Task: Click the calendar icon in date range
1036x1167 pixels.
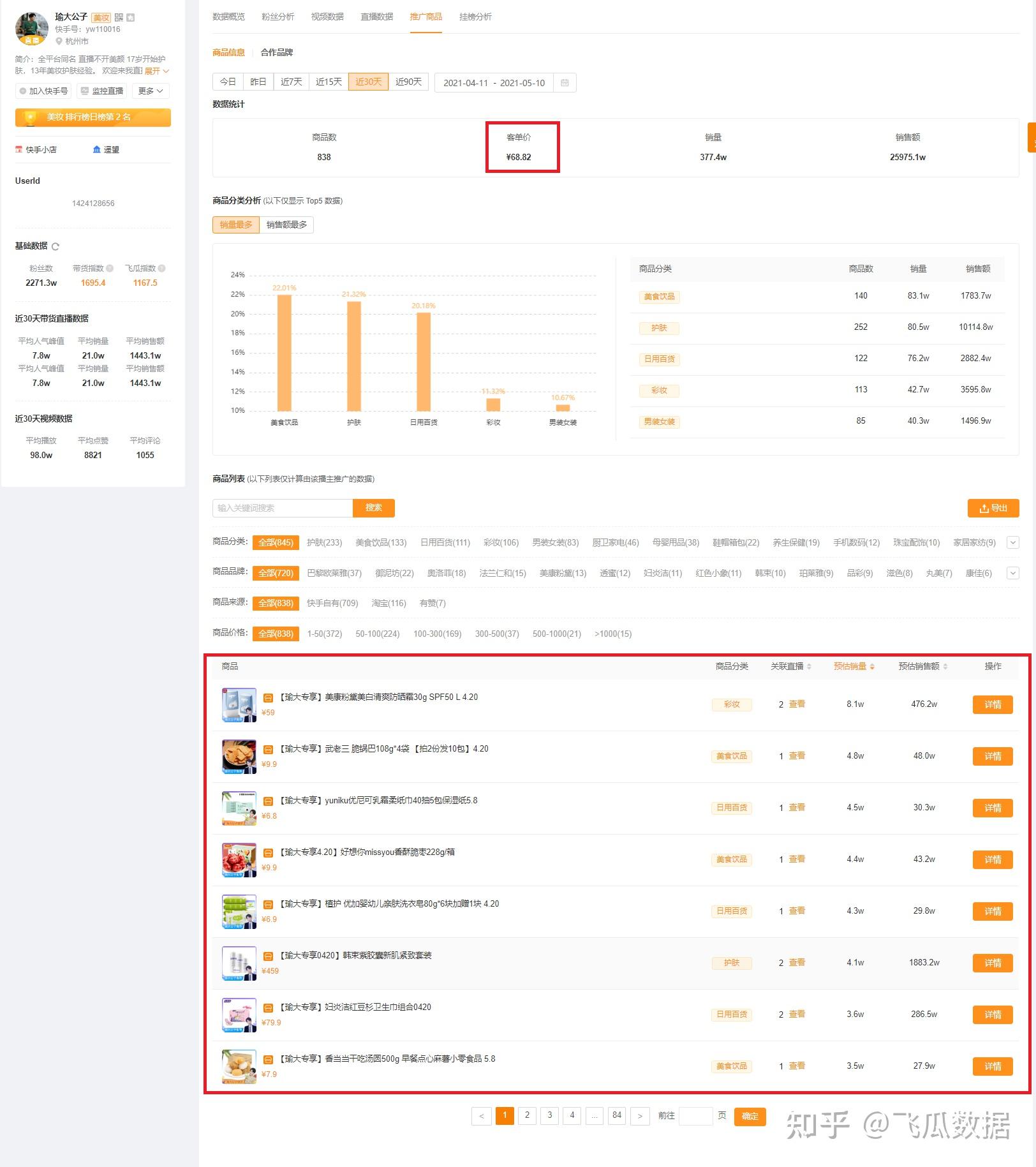Action: pyautogui.click(x=565, y=83)
